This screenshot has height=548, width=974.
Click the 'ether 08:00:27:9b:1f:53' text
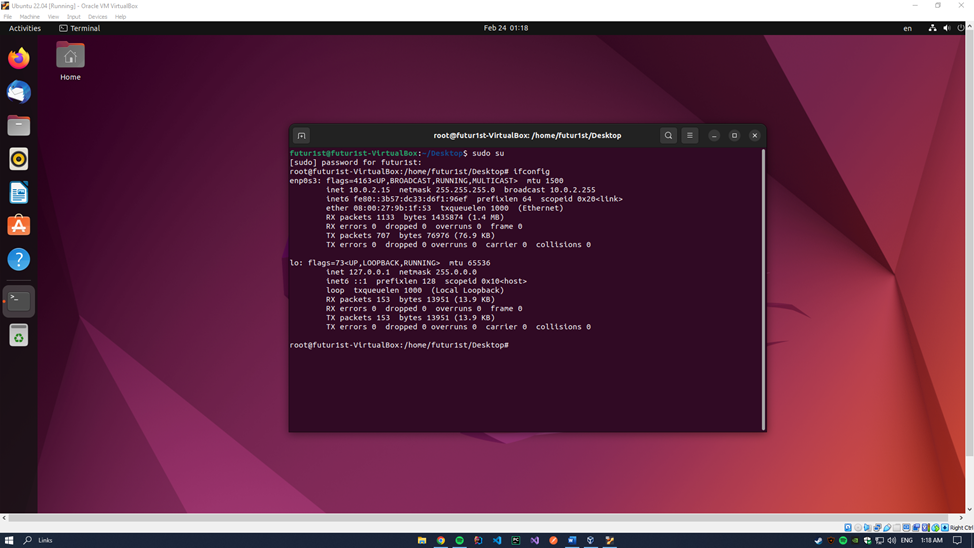[x=378, y=208]
